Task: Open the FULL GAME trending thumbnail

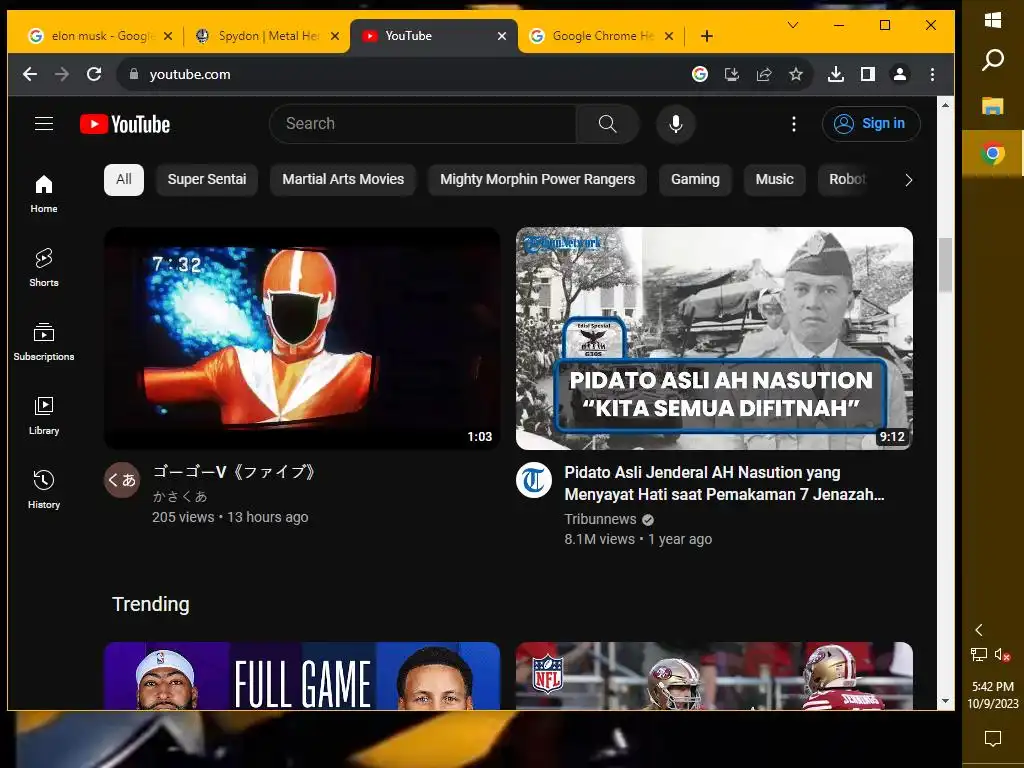Action: click(302, 676)
